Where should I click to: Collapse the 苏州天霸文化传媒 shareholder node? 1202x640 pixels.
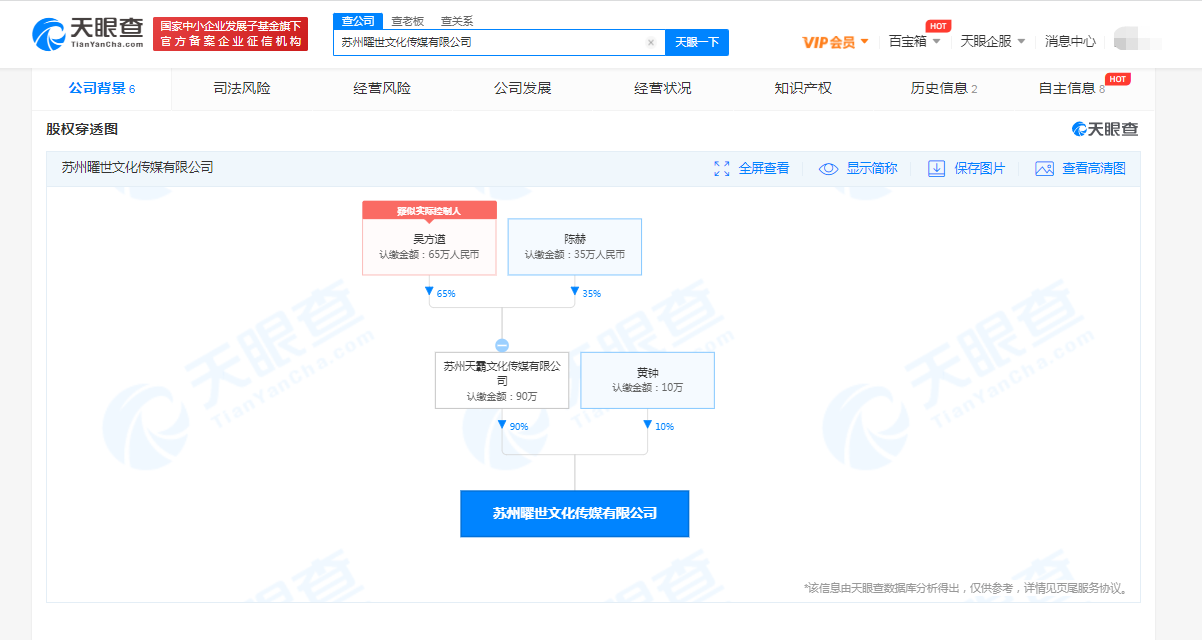pyautogui.click(x=502, y=345)
